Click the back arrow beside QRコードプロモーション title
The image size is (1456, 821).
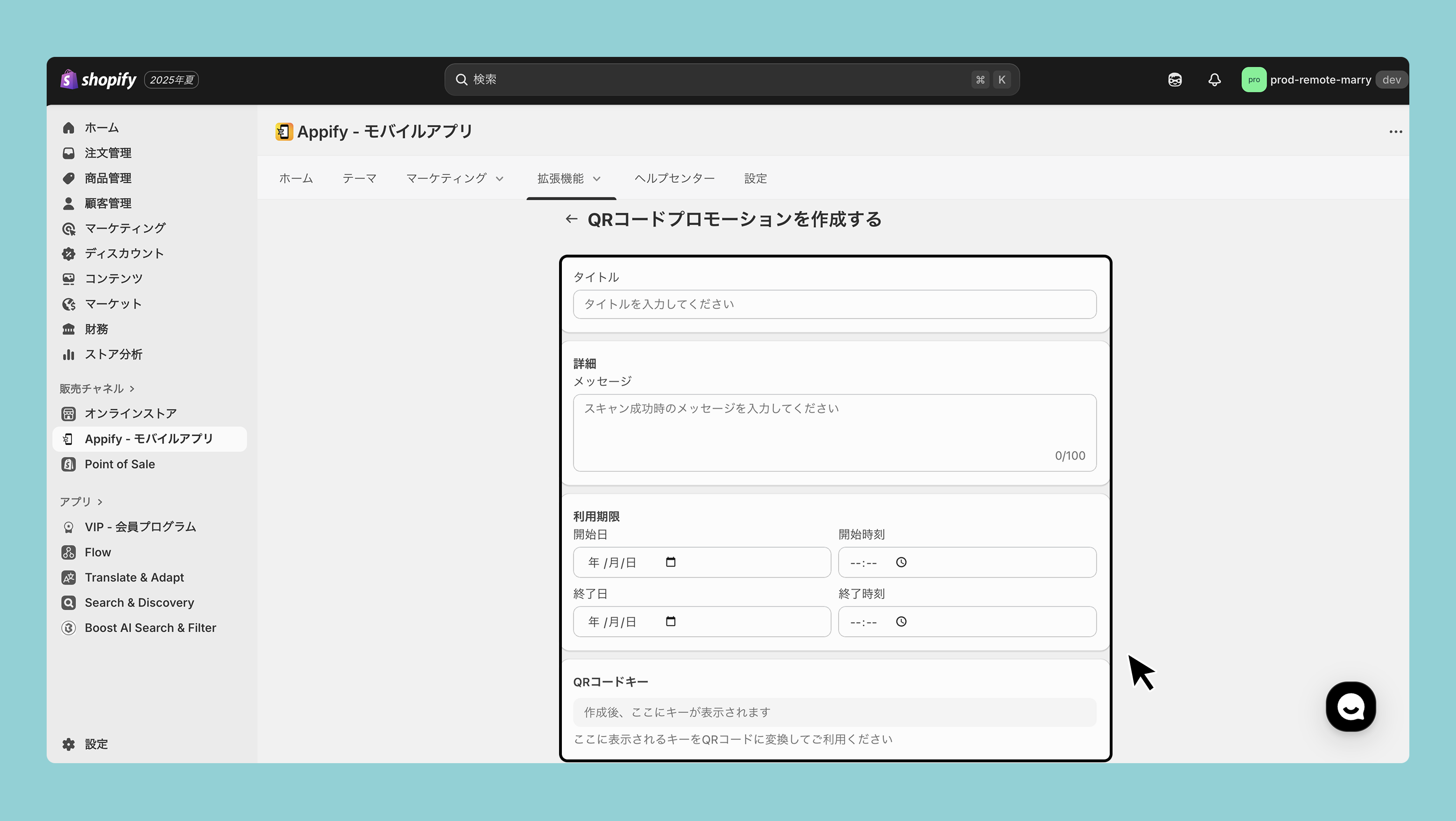pos(571,219)
